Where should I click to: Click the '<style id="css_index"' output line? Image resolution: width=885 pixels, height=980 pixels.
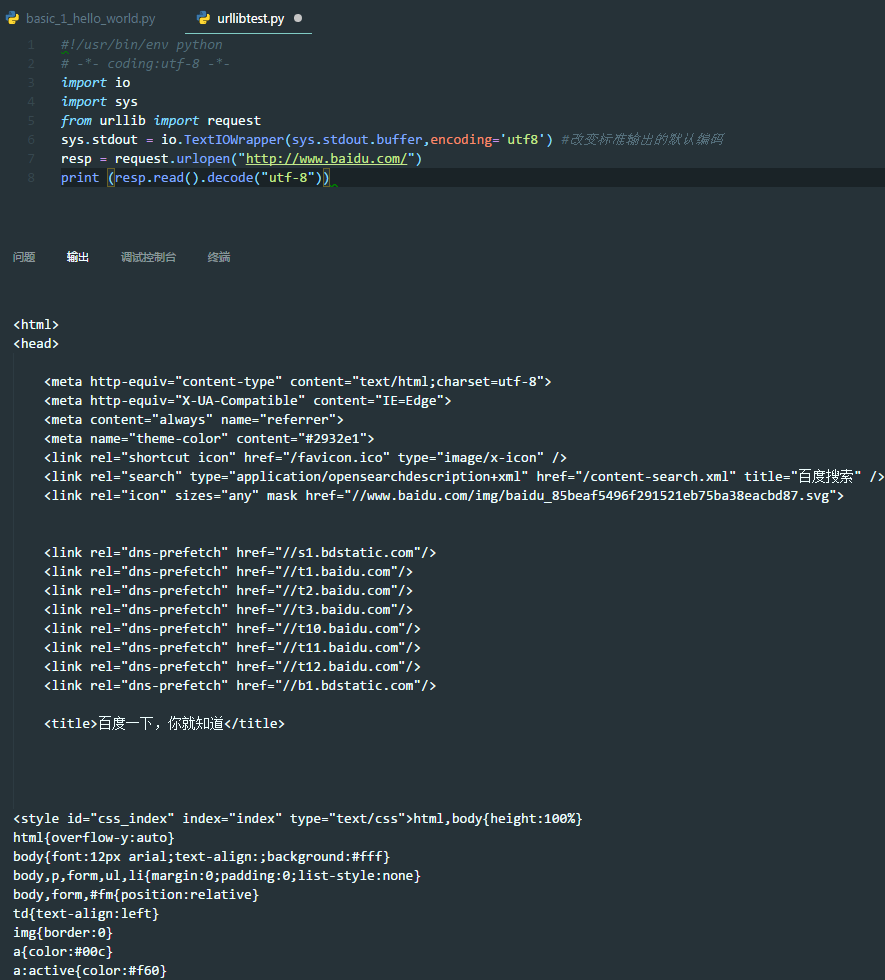pos(298,819)
